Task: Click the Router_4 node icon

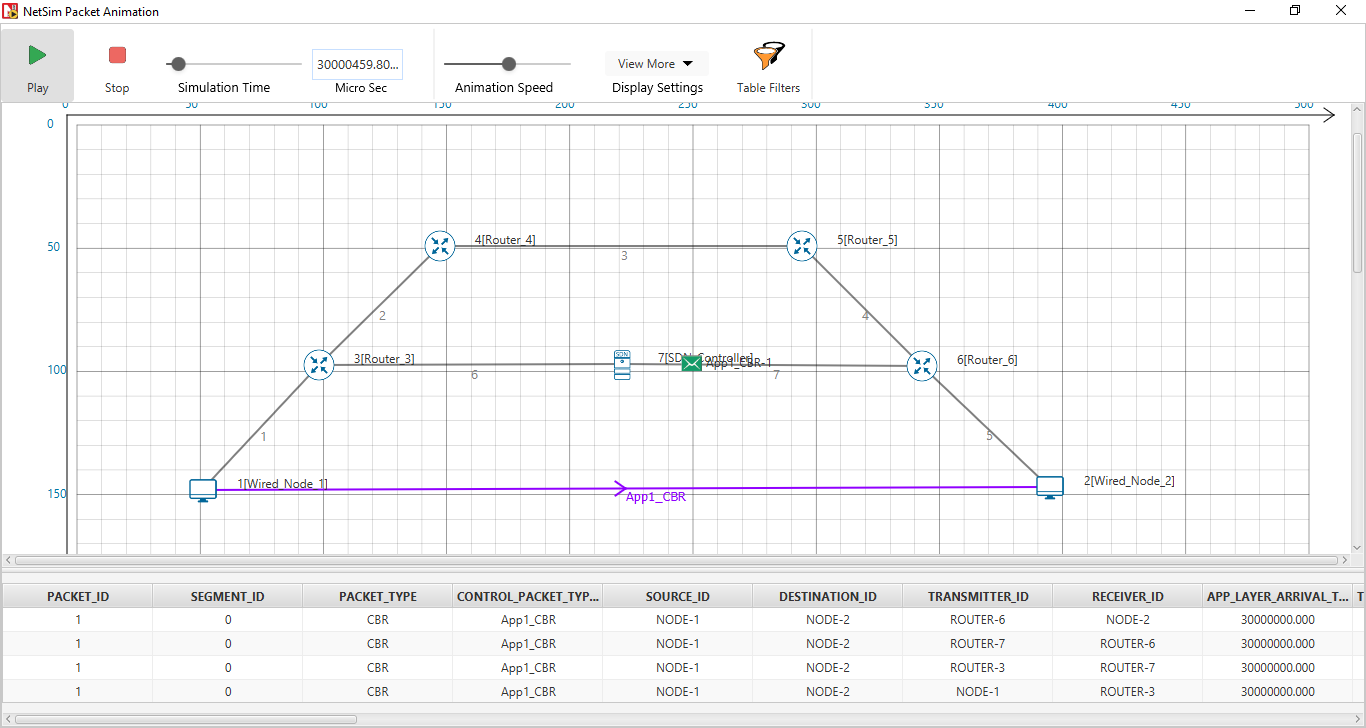Action: point(440,246)
